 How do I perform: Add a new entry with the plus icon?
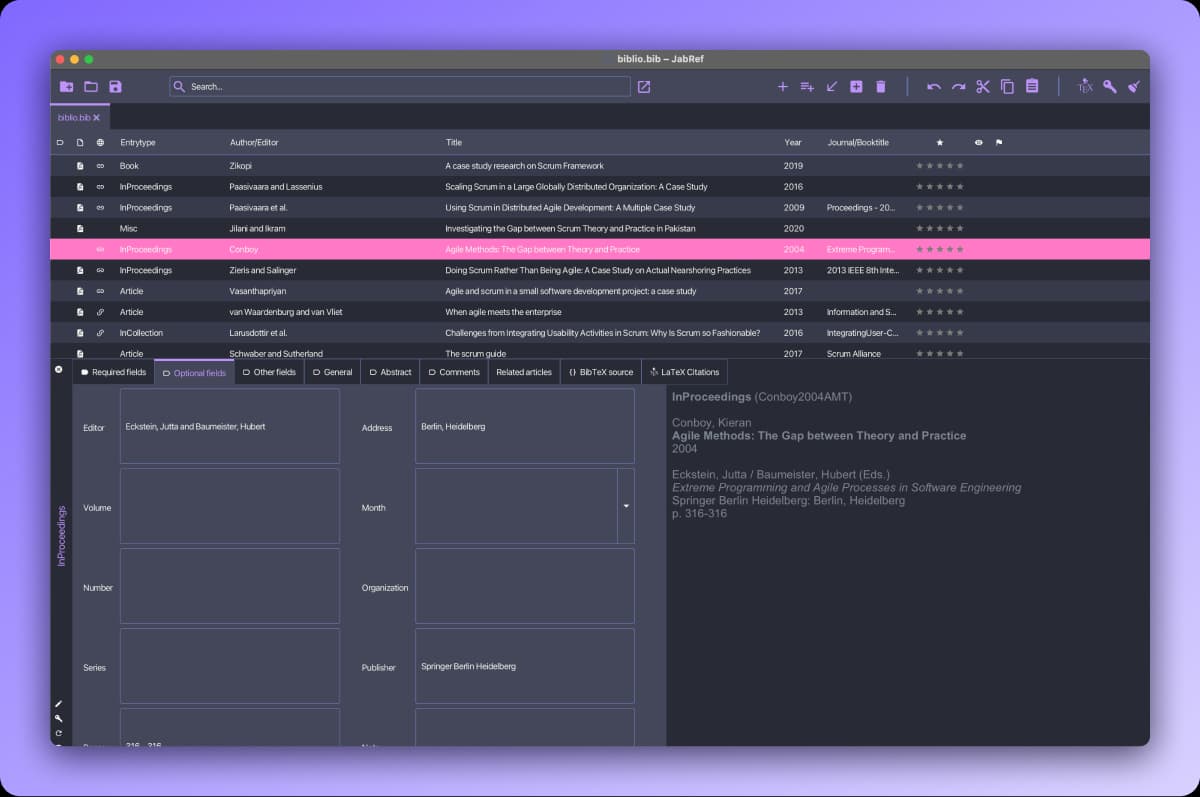click(x=783, y=87)
